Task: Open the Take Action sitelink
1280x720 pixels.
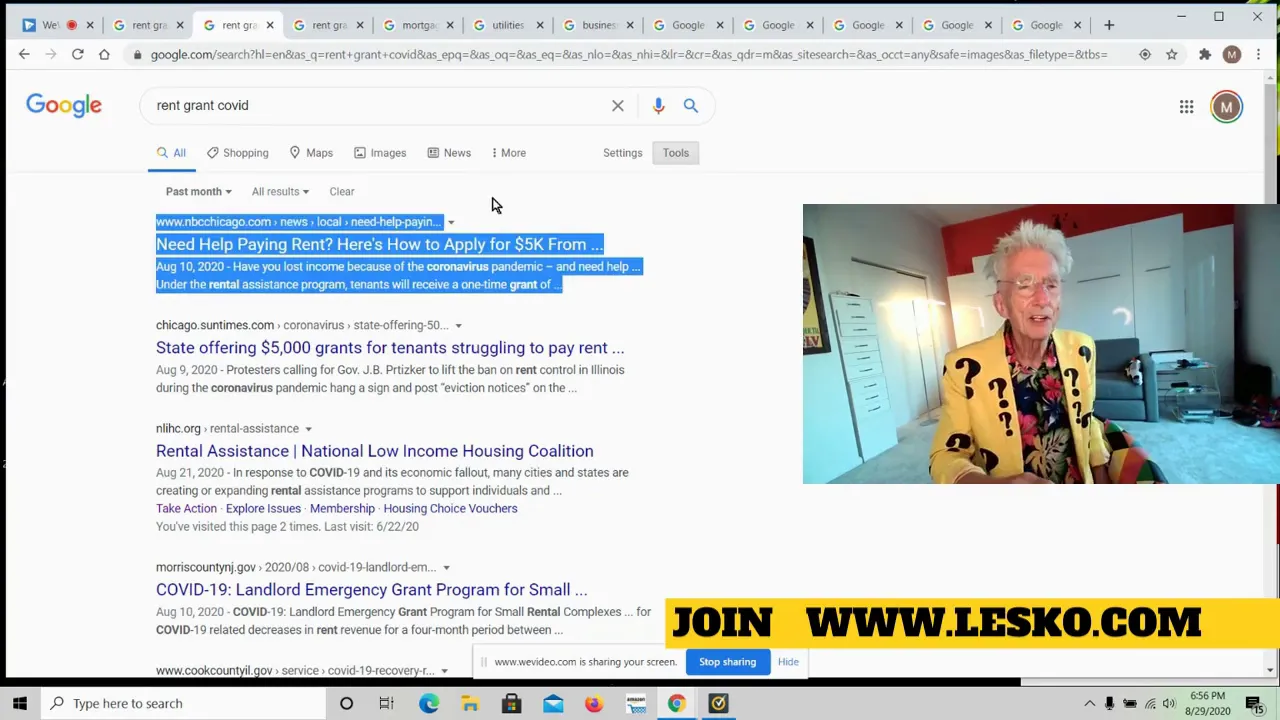Action: point(186,508)
